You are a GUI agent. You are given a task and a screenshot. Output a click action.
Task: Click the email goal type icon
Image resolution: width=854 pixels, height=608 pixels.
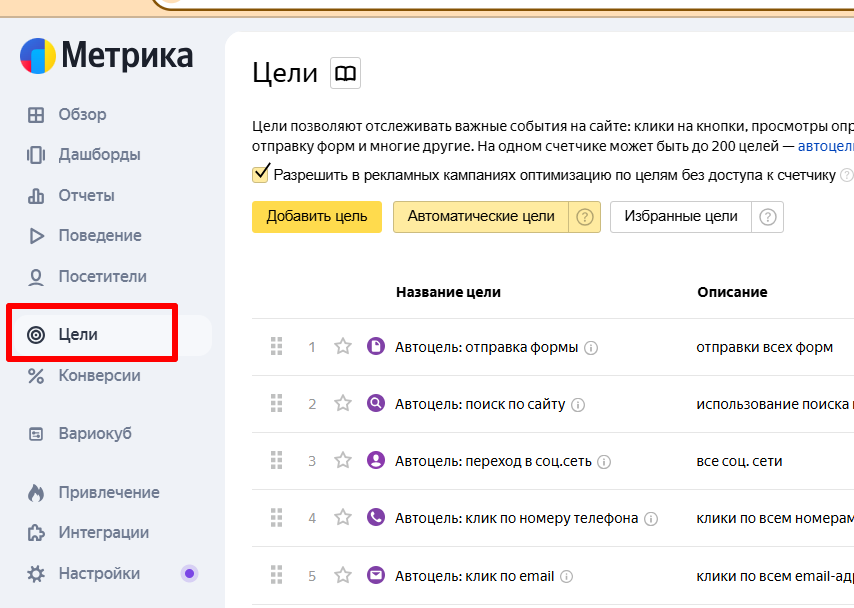click(376, 575)
